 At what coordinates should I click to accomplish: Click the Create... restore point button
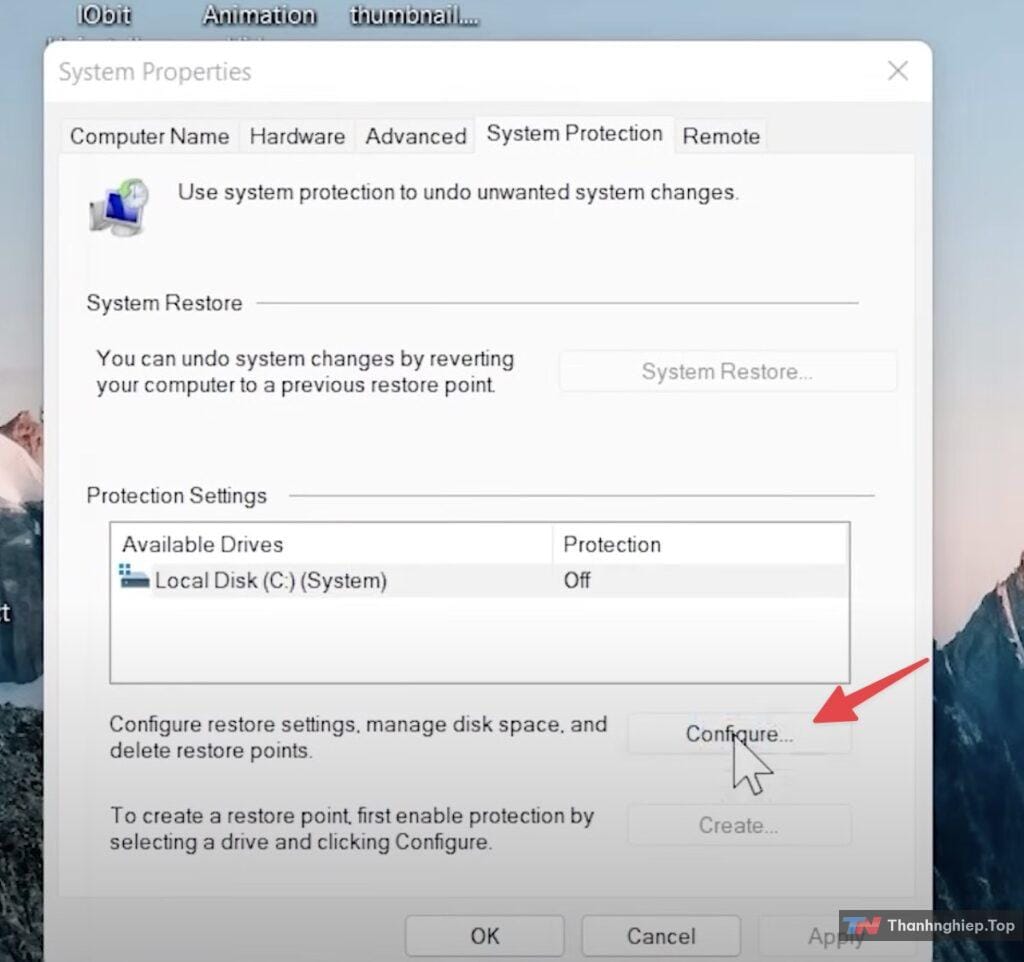point(738,826)
